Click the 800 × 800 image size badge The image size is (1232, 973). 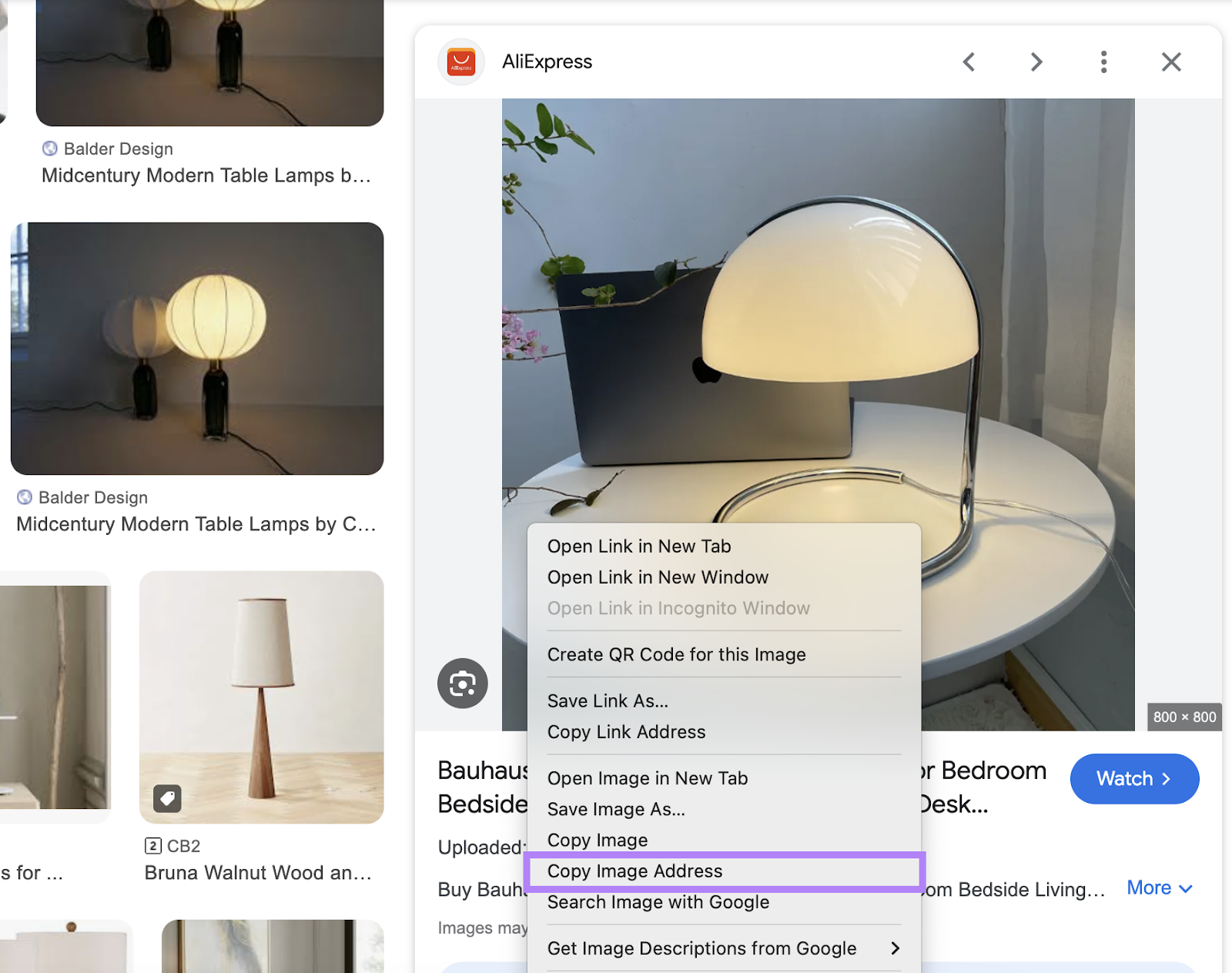coord(1184,717)
